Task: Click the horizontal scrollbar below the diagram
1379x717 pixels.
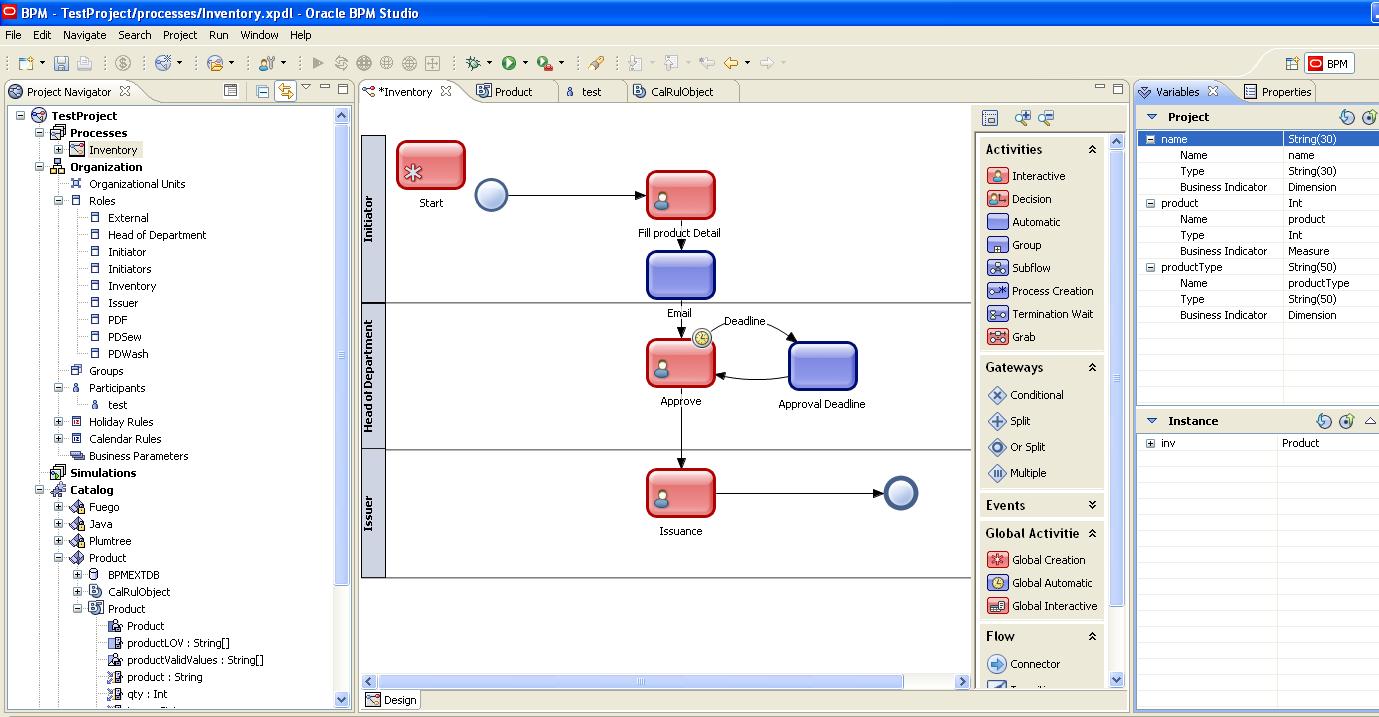Action: (640, 681)
